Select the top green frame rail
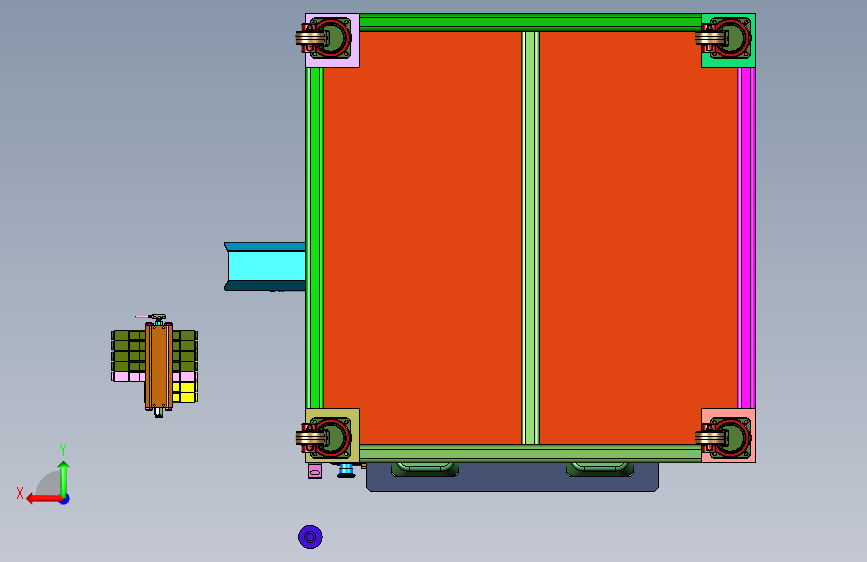 coord(530,23)
